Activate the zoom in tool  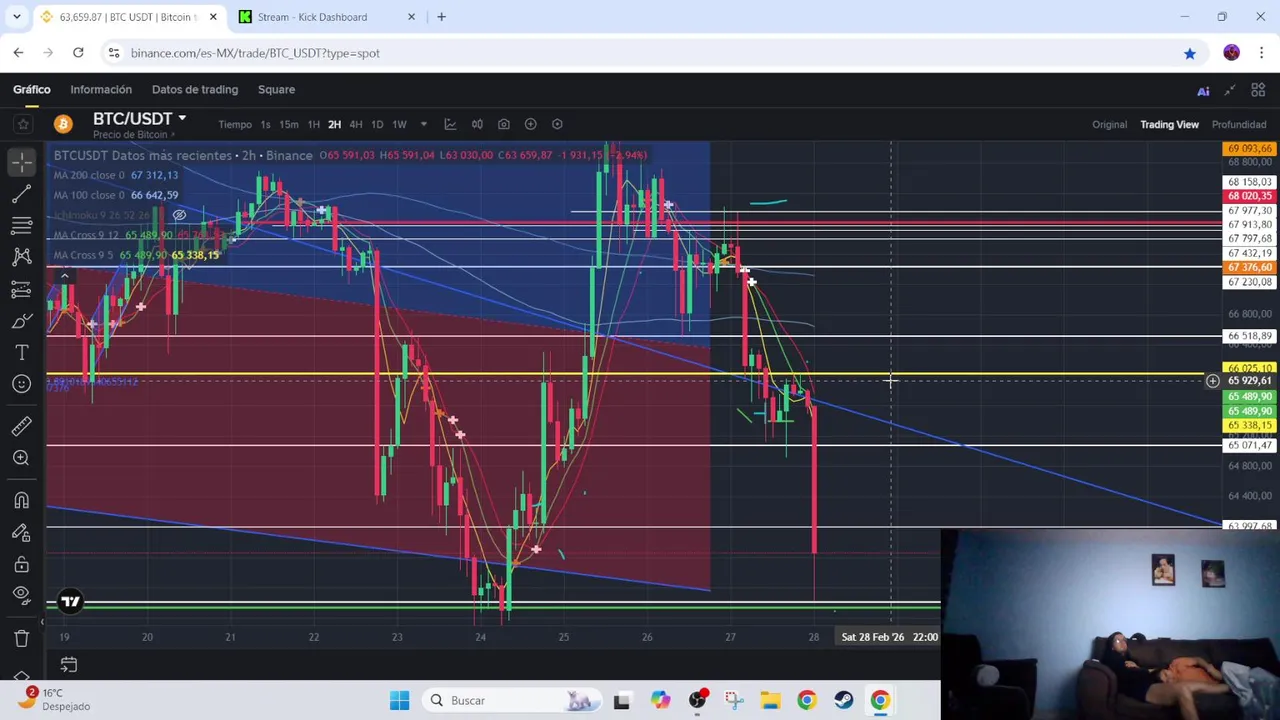point(21,458)
